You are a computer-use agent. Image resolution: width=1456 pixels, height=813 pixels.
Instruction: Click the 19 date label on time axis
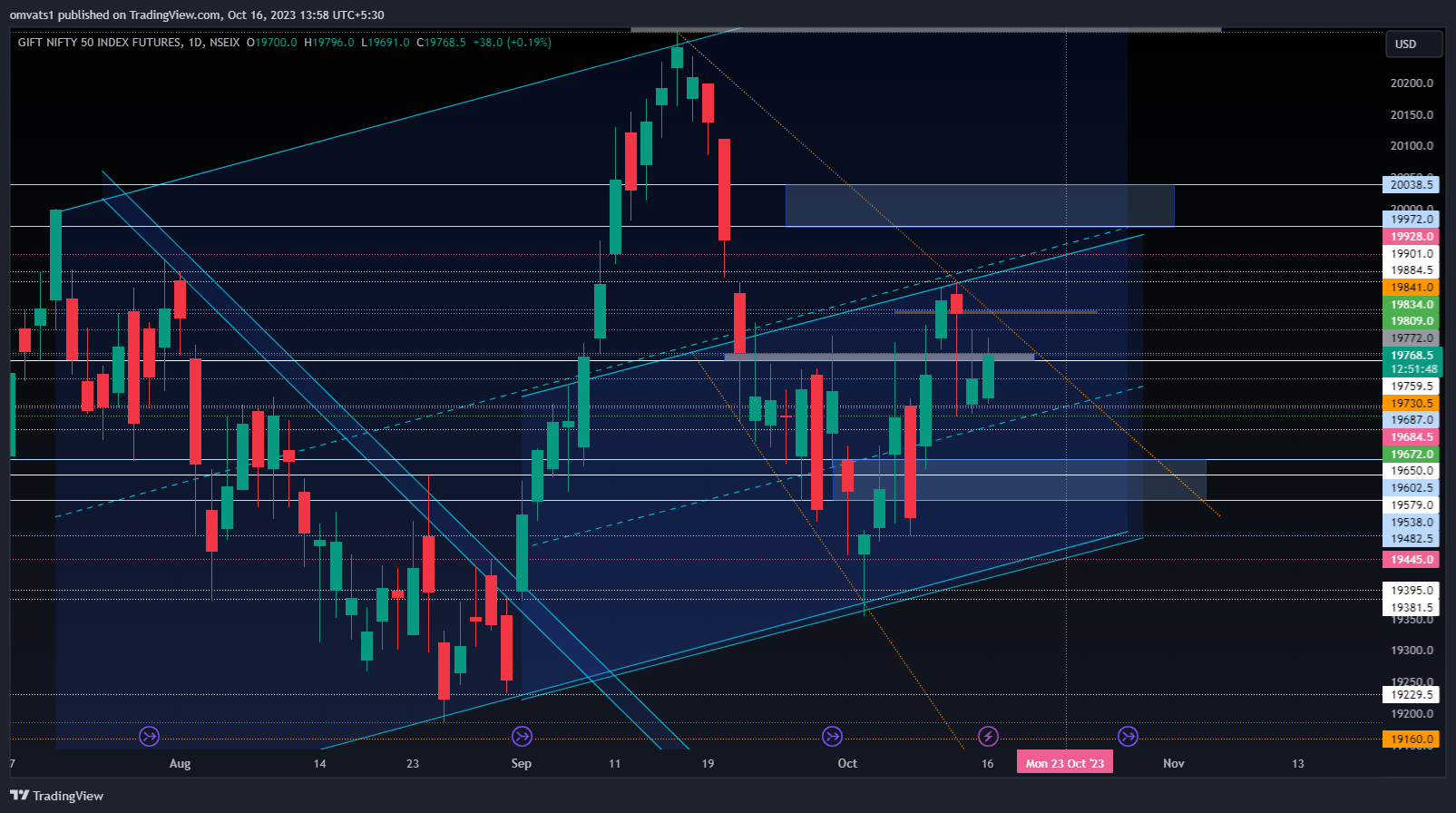(708, 763)
